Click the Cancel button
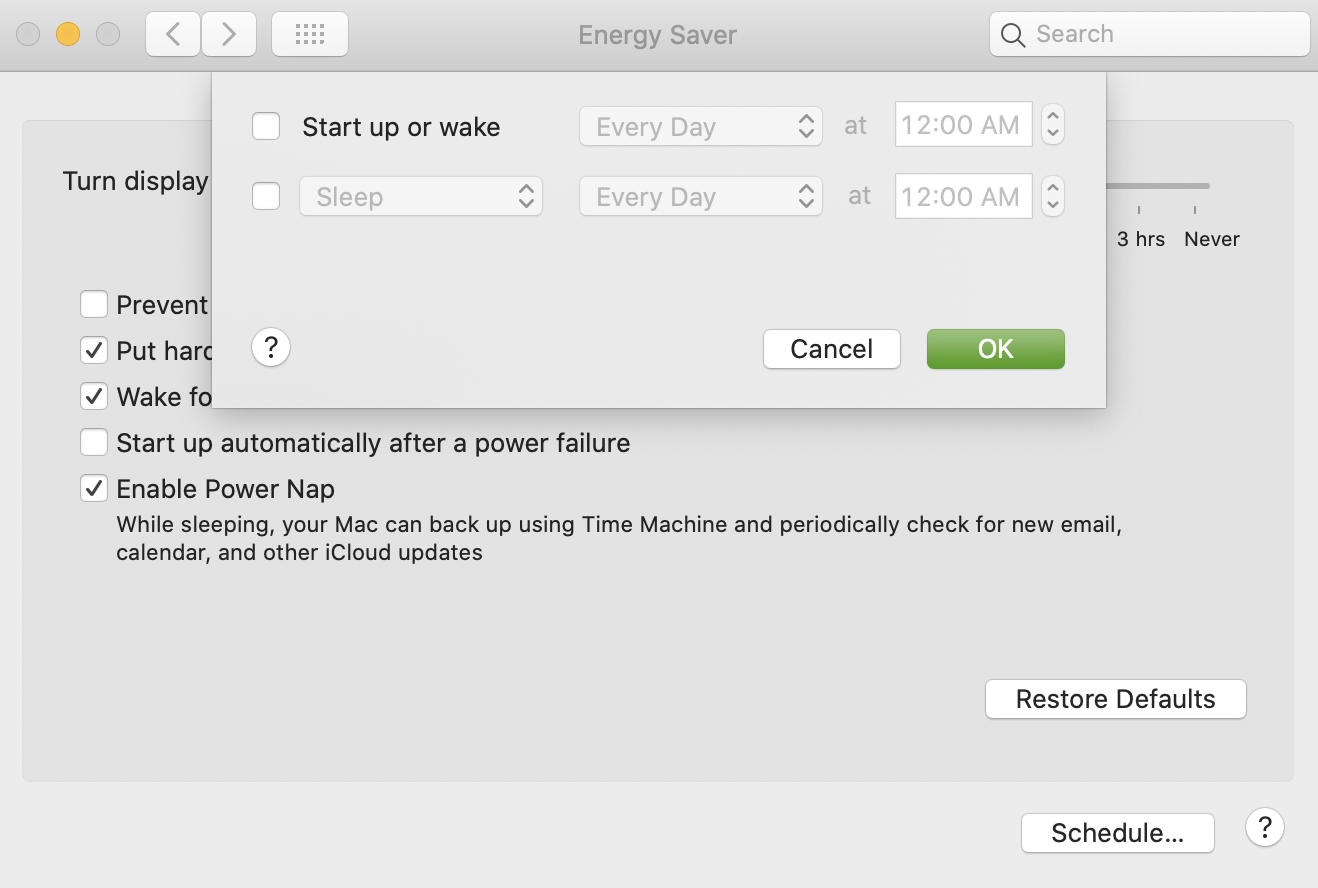The image size is (1318, 888). pyautogui.click(x=832, y=349)
